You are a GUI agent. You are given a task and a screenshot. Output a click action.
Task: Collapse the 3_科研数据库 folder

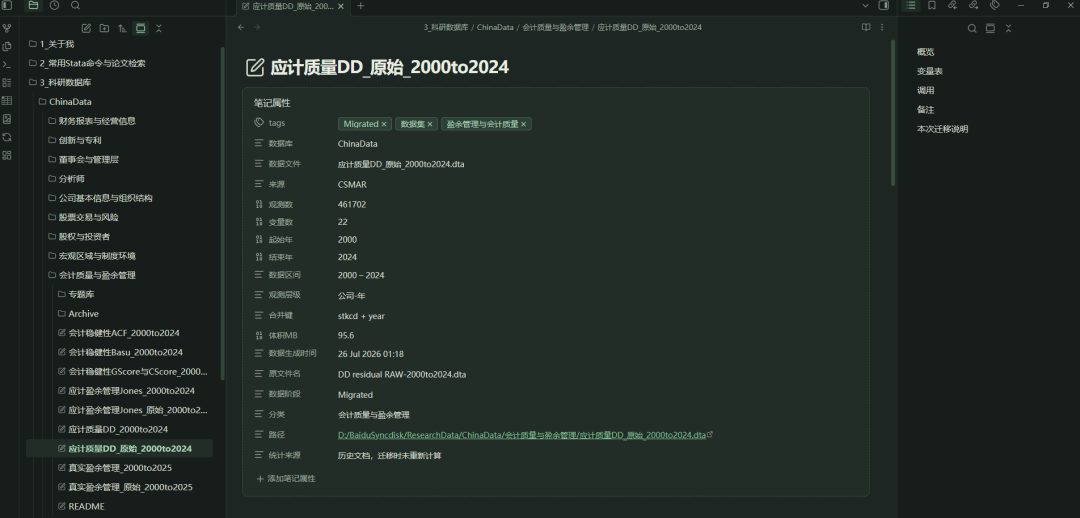(x=65, y=83)
